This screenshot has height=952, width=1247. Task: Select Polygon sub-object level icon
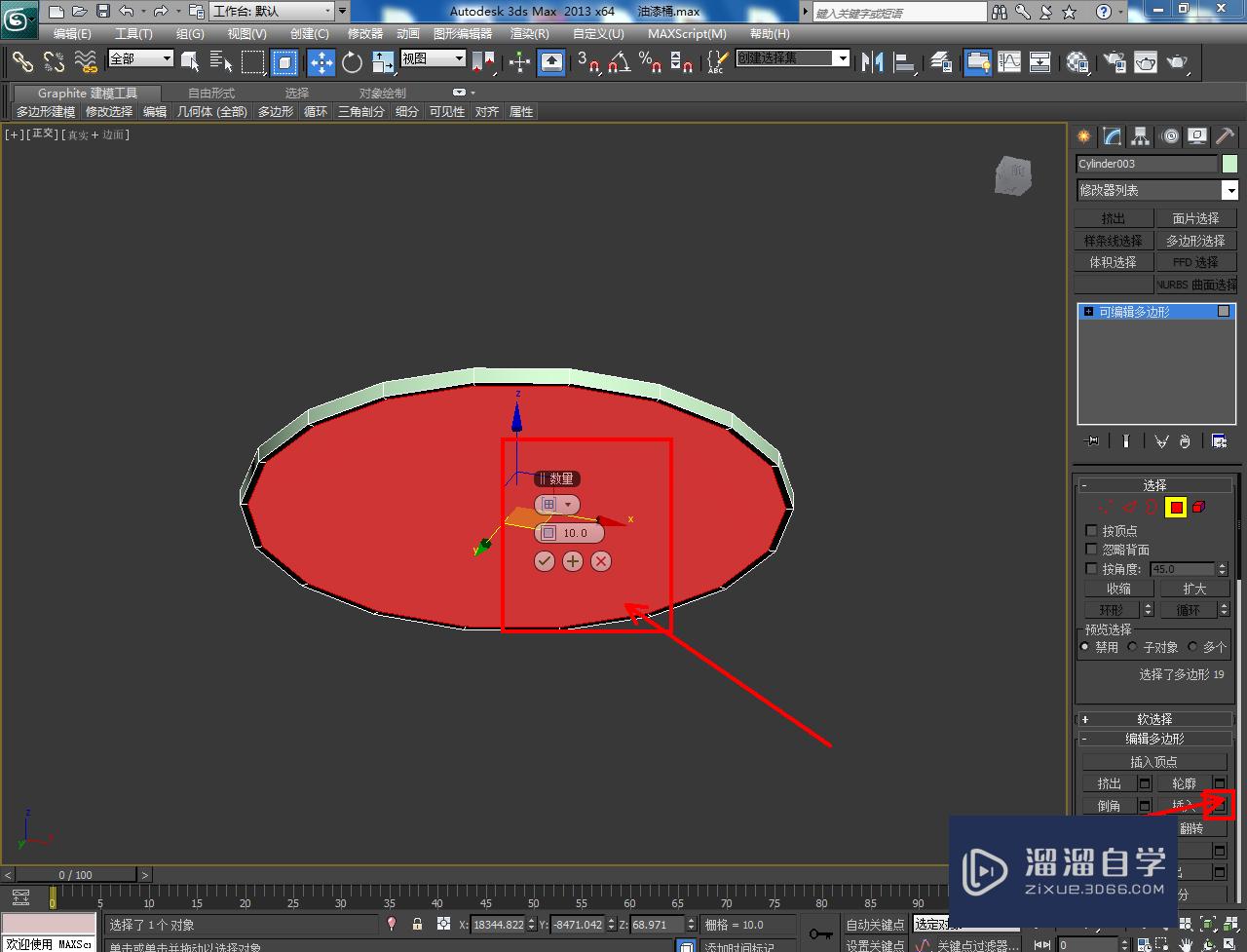(x=1176, y=507)
